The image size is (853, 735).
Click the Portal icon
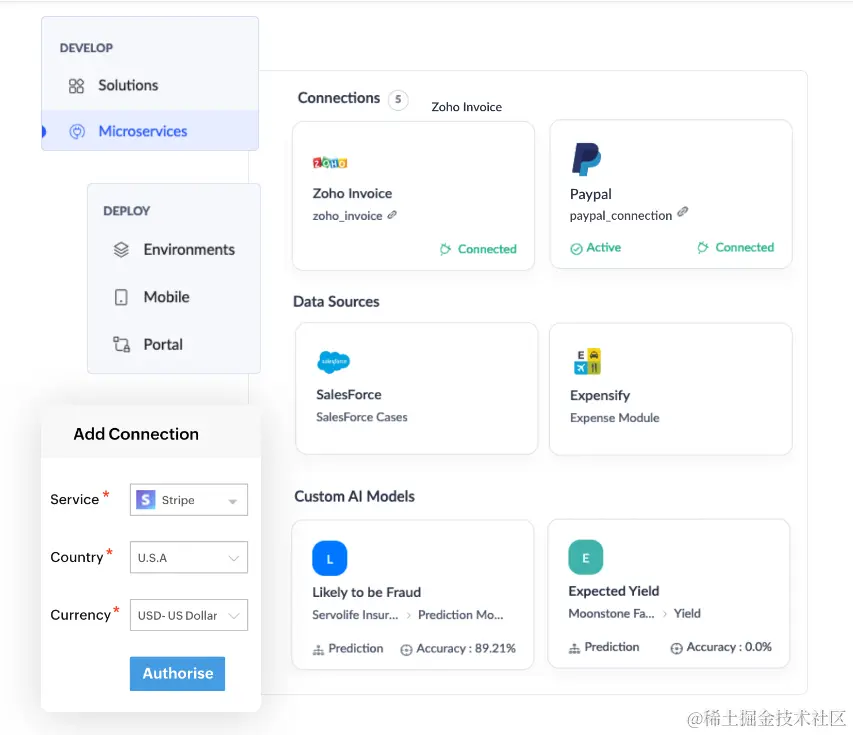pos(121,344)
